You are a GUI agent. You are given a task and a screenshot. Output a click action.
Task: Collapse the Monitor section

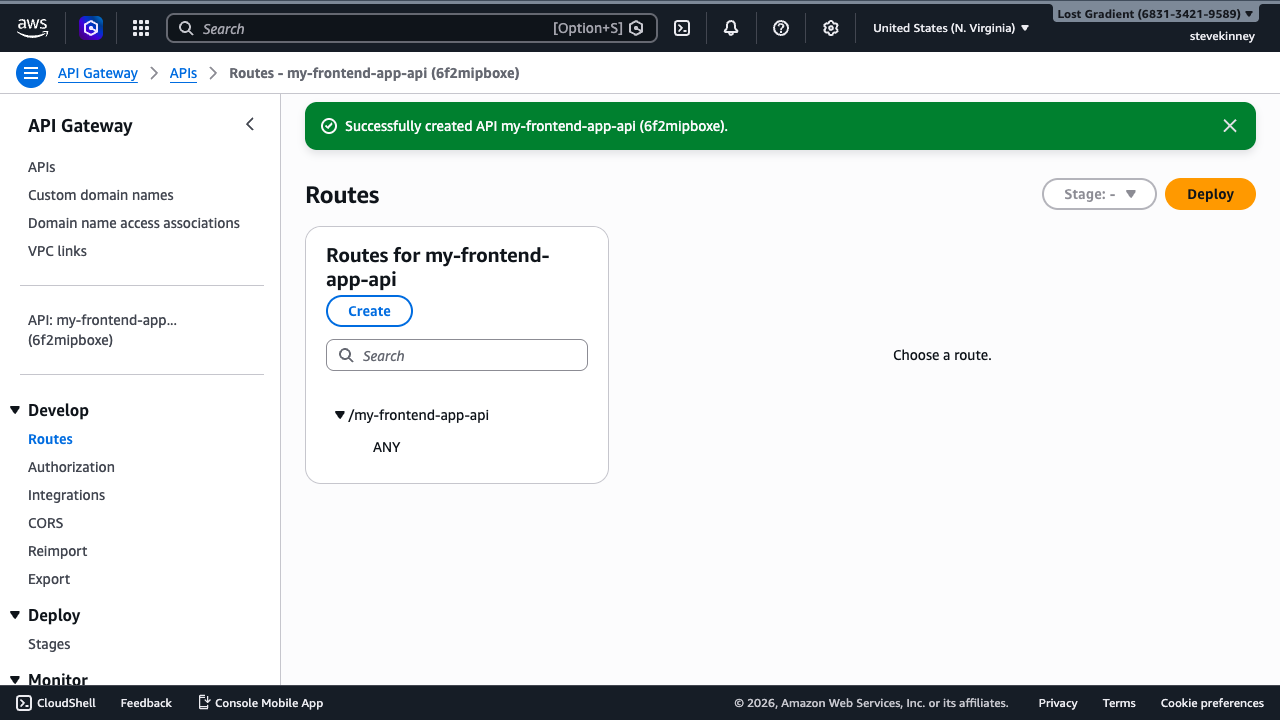(x=15, y=680)
